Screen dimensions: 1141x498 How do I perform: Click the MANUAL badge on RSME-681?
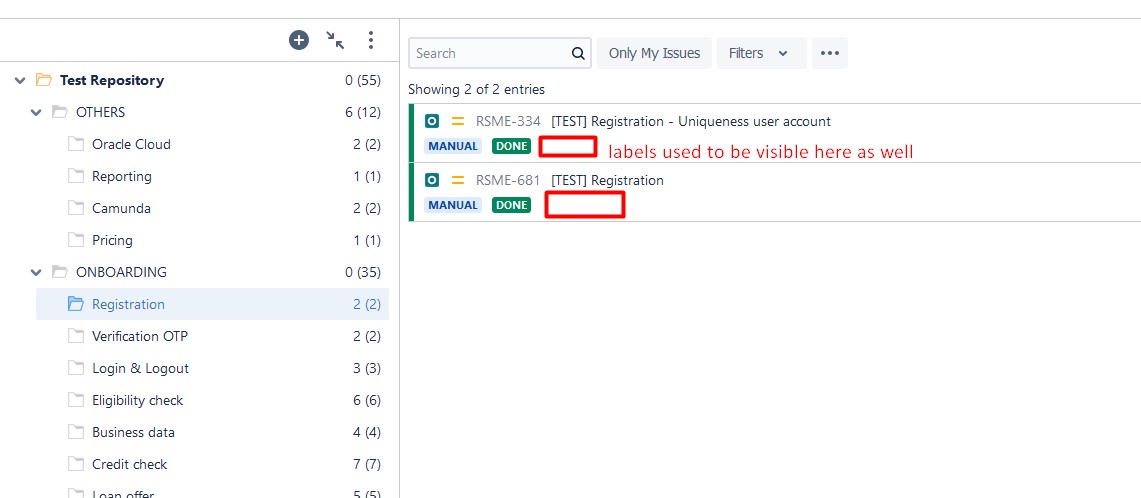coord(453,205)
